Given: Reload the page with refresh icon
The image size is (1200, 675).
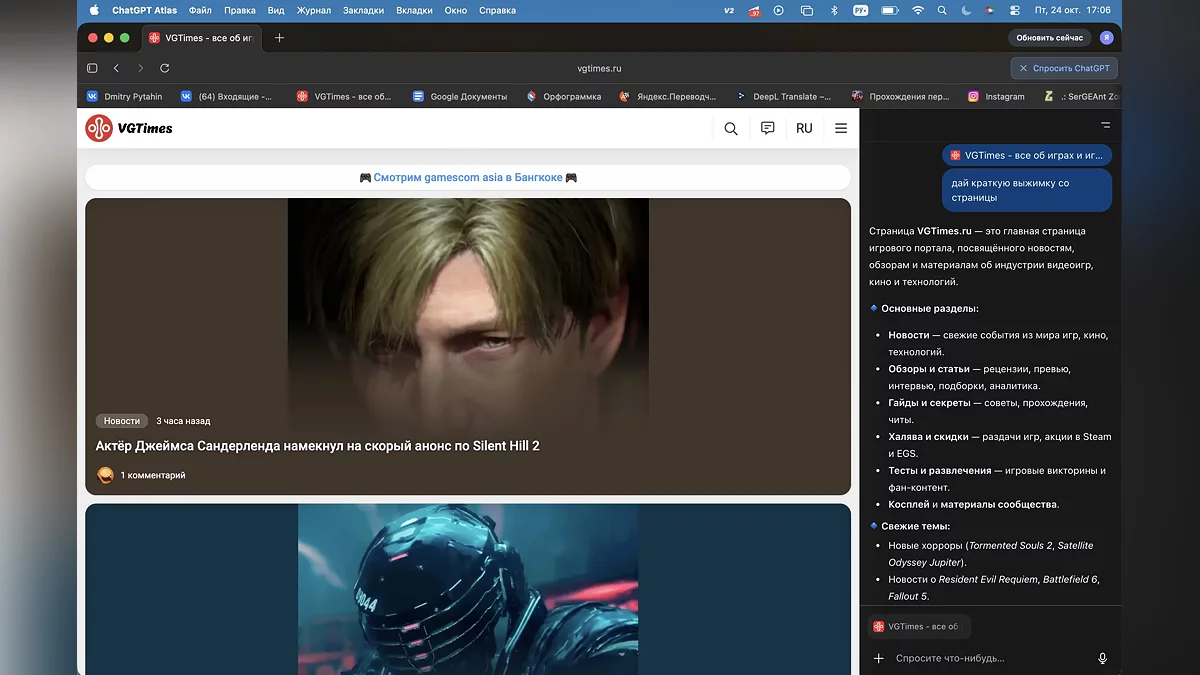Looking at the screenshot, I should pos(165,68).
